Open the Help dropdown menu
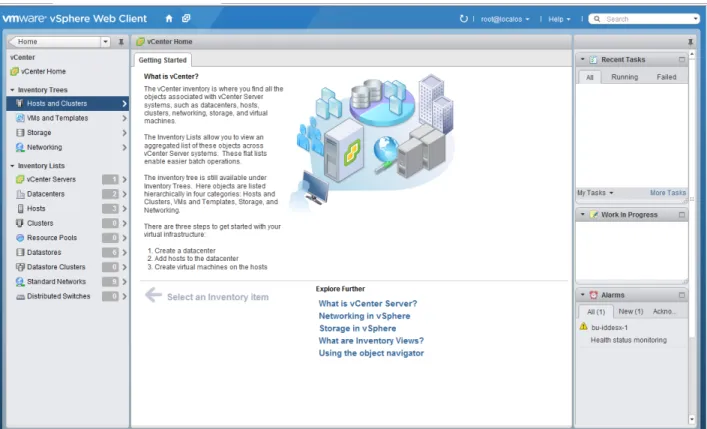This screenshot has height=429, width=707. point(559,19)
